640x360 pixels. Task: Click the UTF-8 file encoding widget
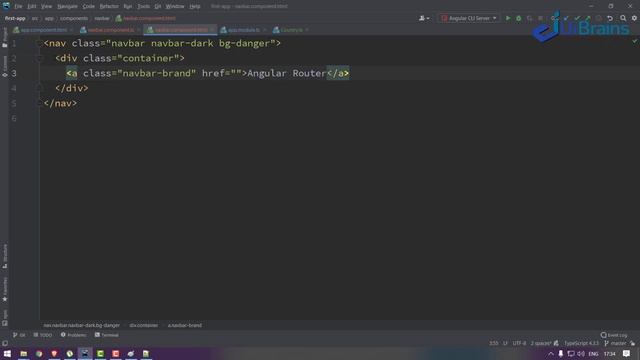point(519,343)
